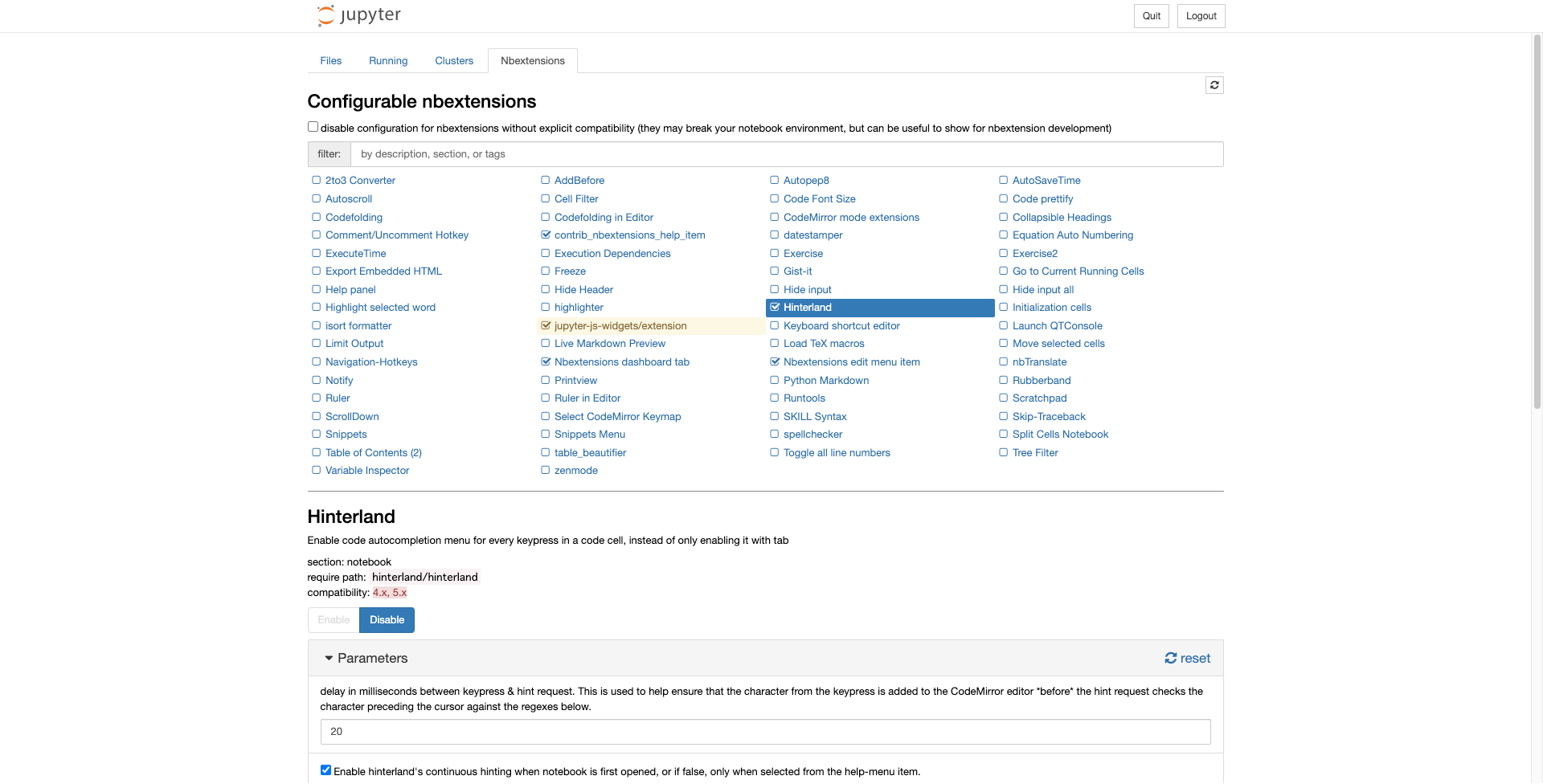
Task: Refresh the nbextensions list
Action: (x=1214, y=85)
